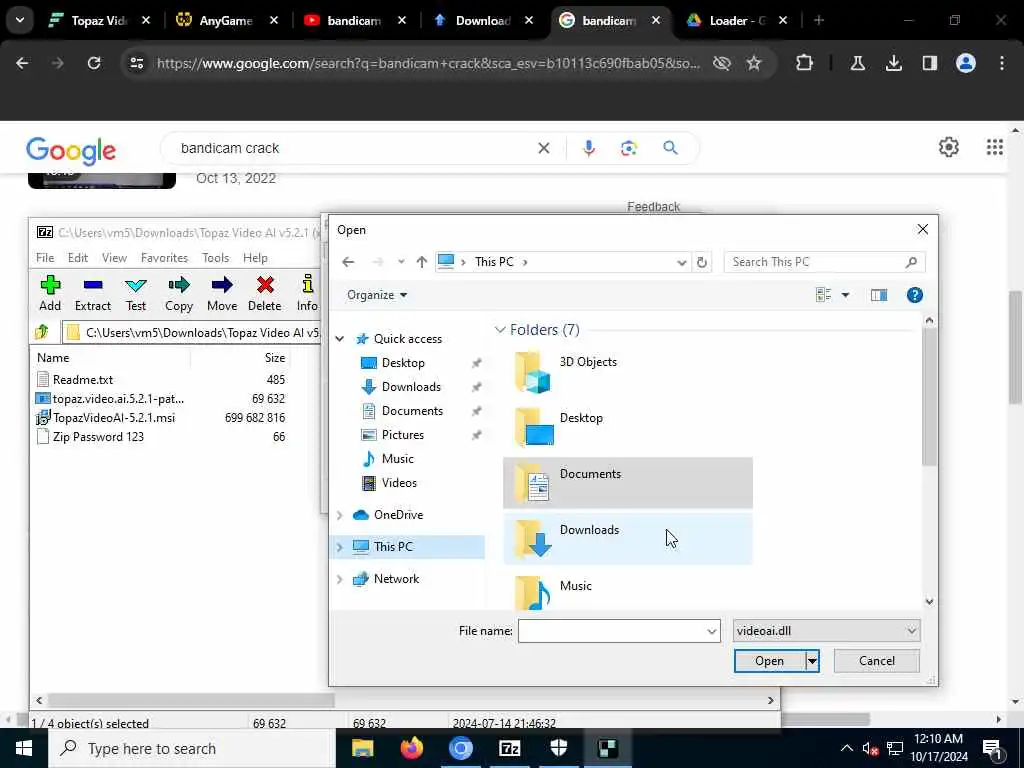The image size is (1024, 768).
Task: Select Downloads in Quick access
Action: tap(411, 387)
